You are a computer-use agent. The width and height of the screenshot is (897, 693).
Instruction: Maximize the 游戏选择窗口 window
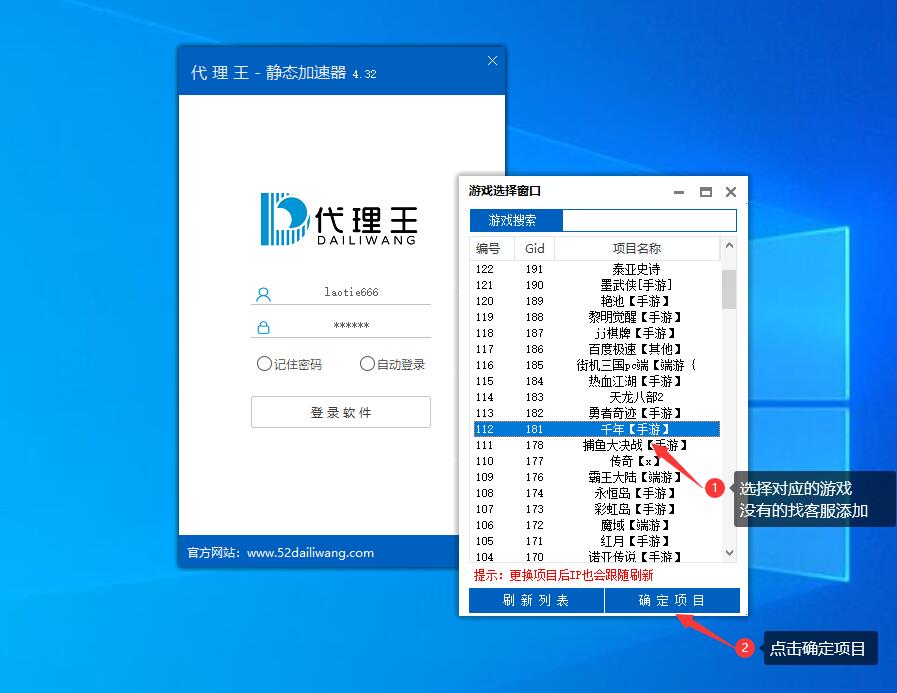(706, 192)
